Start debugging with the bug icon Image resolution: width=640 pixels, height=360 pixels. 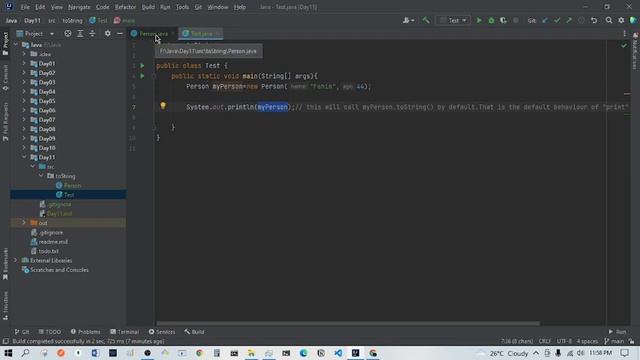click(491, 20)
